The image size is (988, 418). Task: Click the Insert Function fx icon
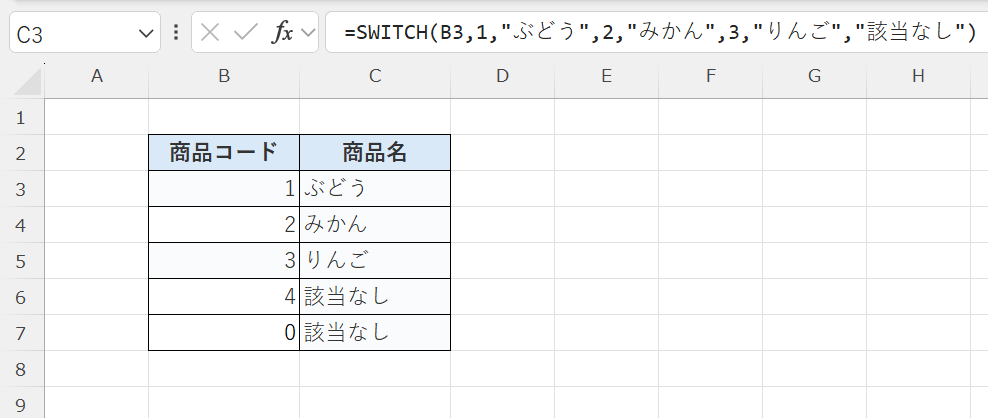(x=283, y=32)
